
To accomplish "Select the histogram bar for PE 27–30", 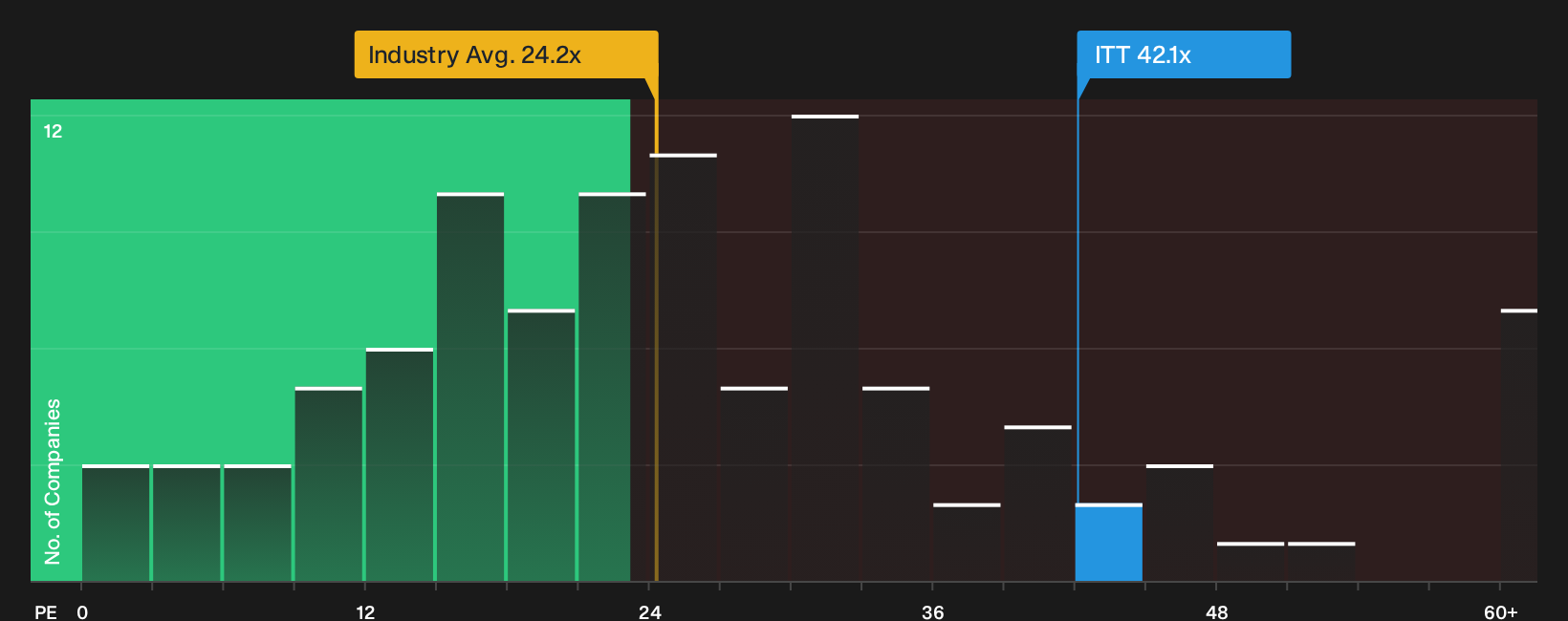I will (x=754, y=483).
